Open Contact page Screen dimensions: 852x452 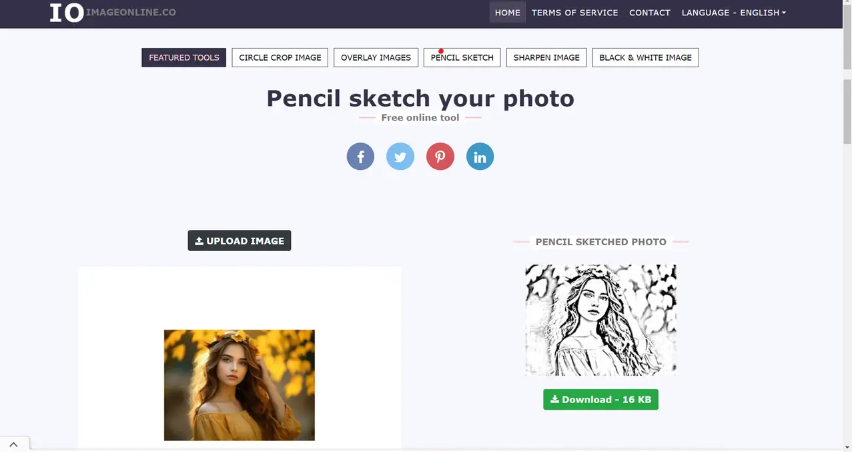click(x=649, y=12)
